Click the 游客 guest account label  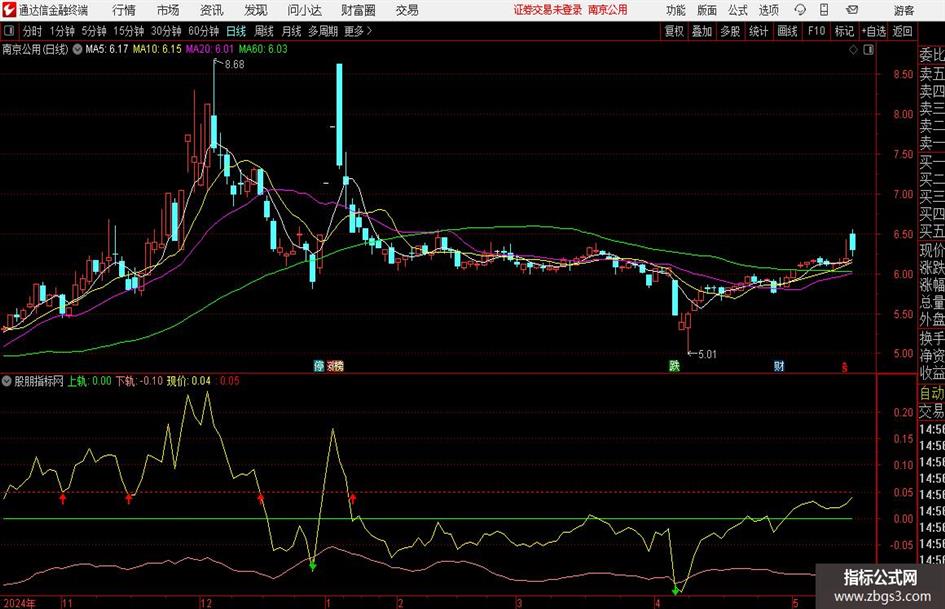click(904, 10)
